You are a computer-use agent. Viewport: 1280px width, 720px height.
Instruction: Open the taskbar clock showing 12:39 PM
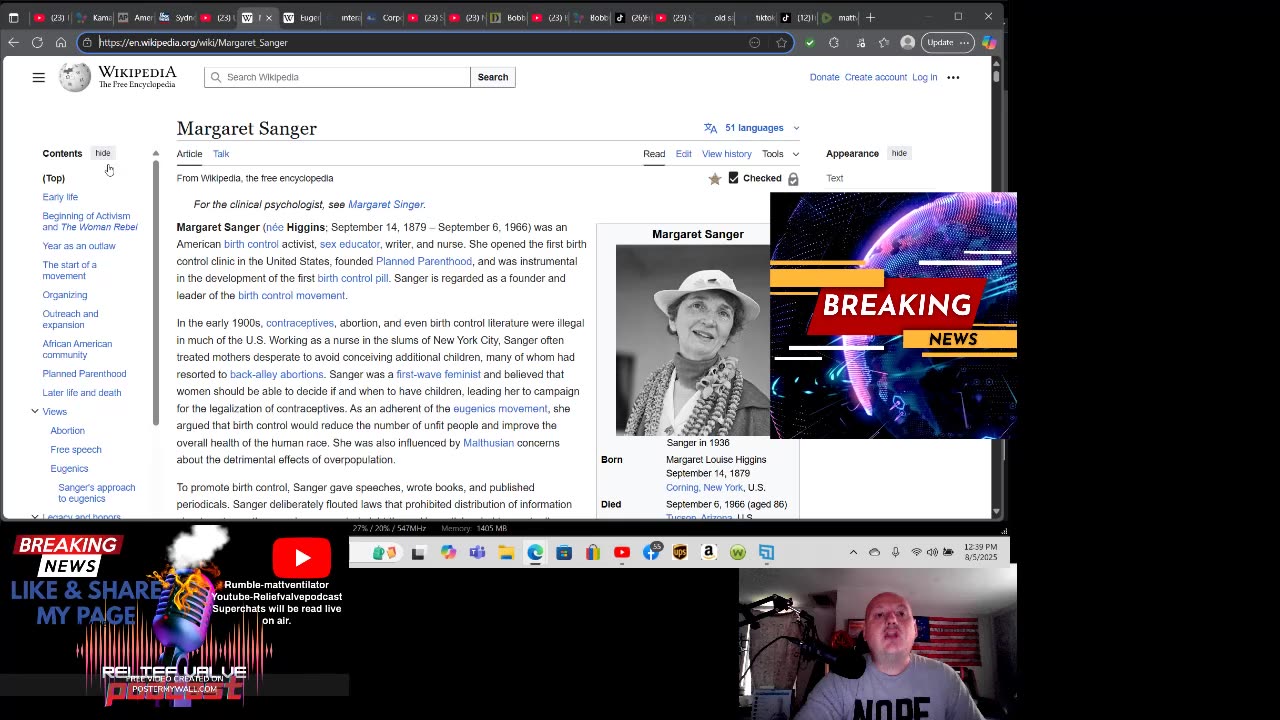click(x=982, y=552)
